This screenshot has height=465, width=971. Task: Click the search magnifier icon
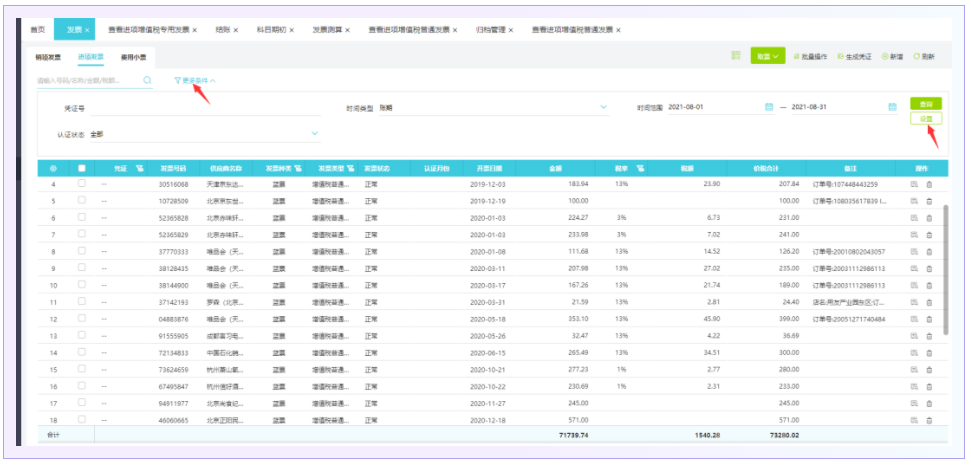click(x=147, y=80)
